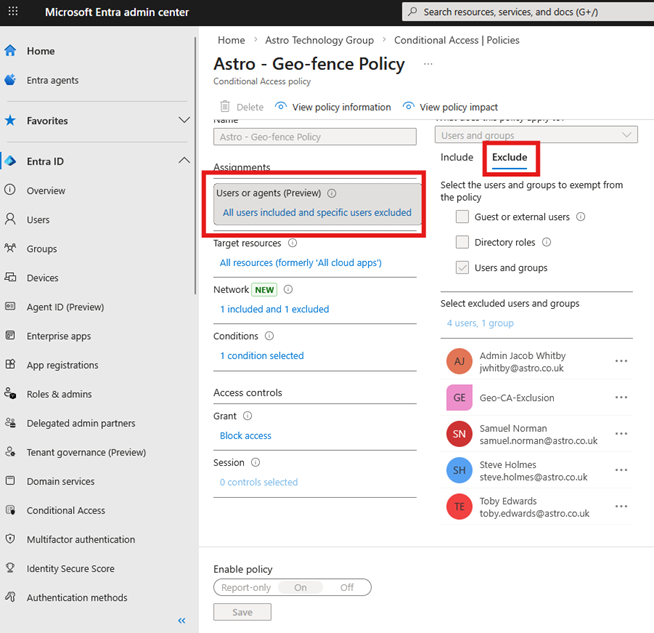This screenshot has width=654, height=633.
Task: Click the Overview info icon in sidebar
Action: [x=10, y=190]
